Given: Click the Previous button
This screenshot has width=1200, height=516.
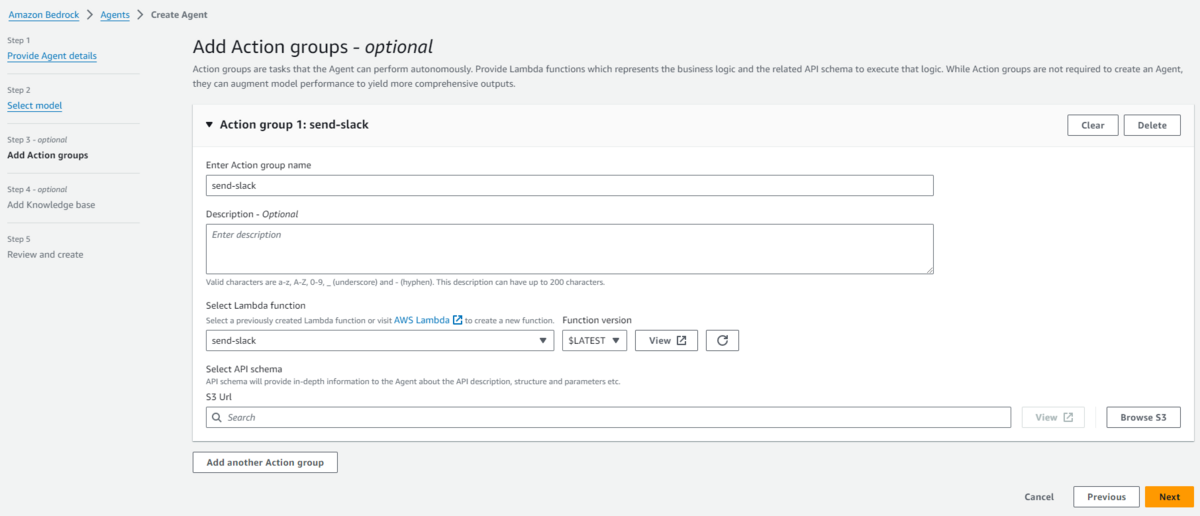Looking at the screenshot, I should [x=1107, y=497].
